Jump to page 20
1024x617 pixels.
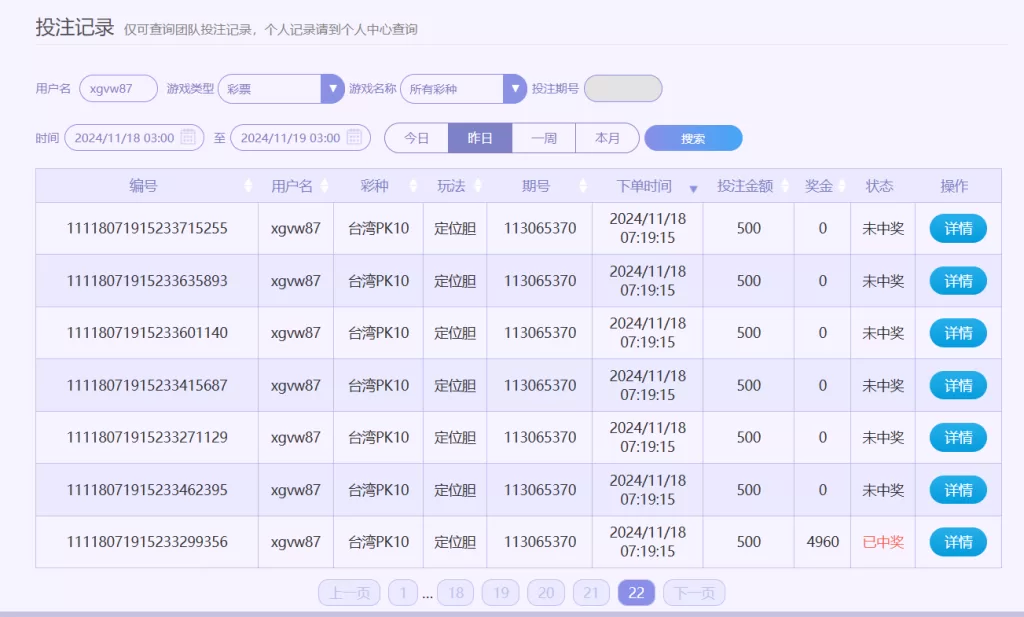(x=546, y=593)
